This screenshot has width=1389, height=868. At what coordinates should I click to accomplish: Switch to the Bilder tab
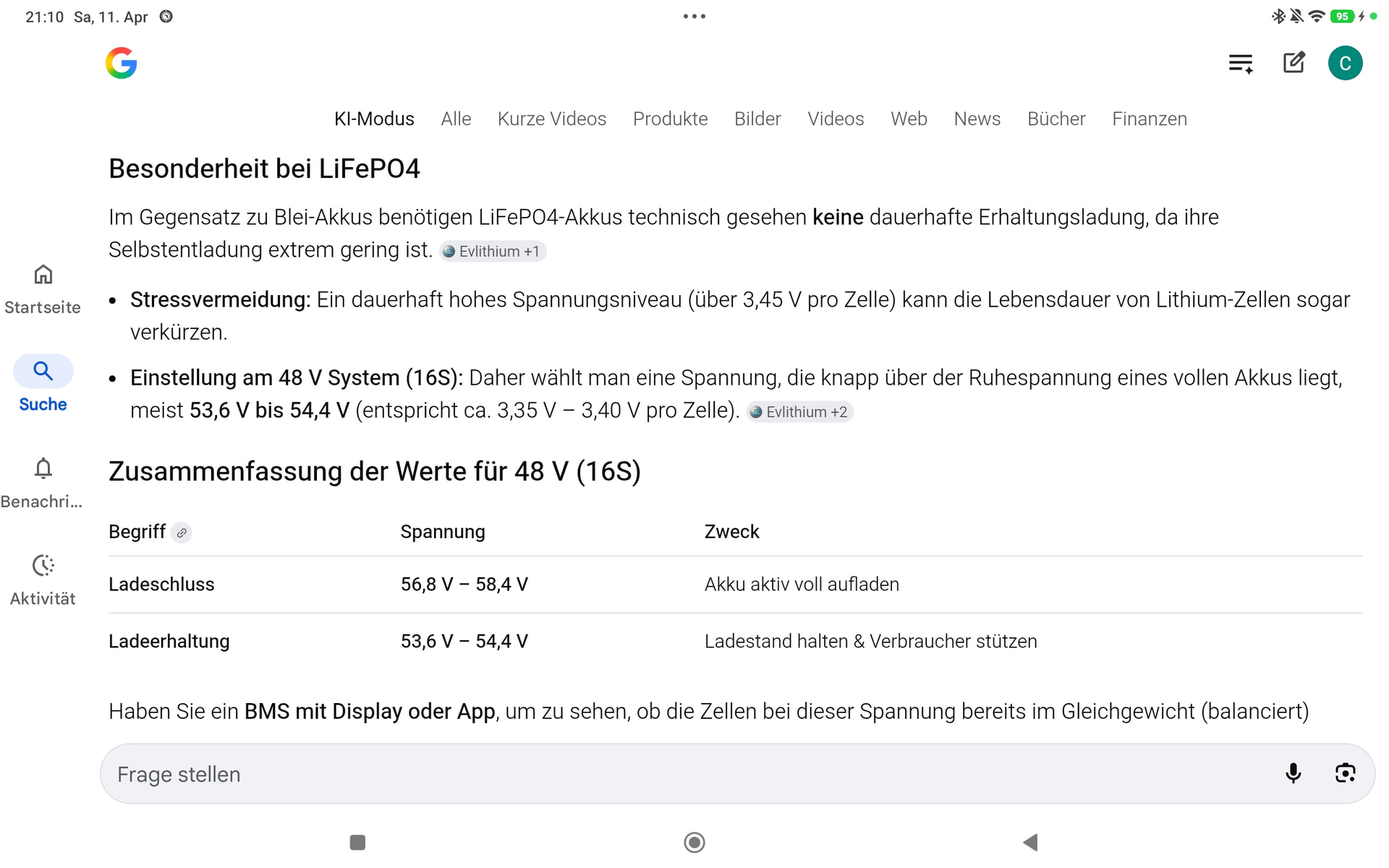coord(757,119)
